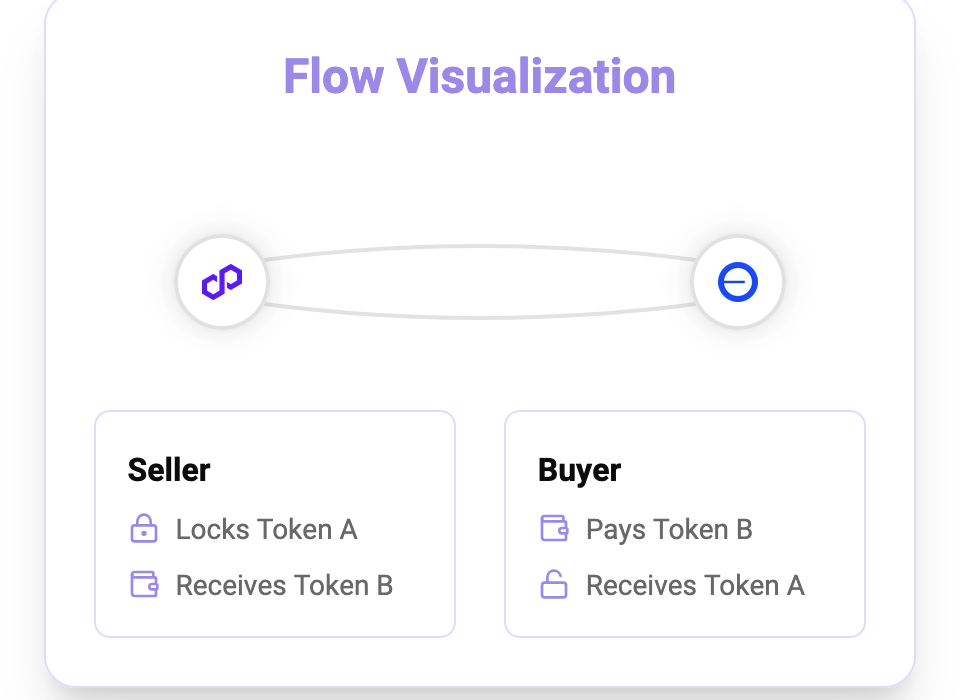Click the blue circle token icon
967x700 pixels.
click(x=738, y=282)
